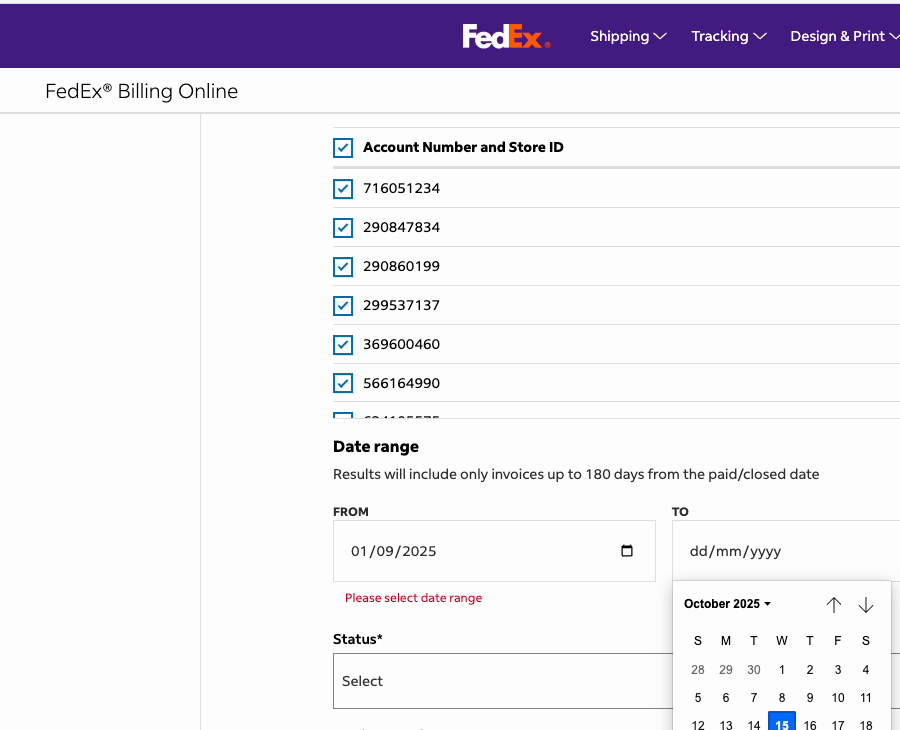This screenshot has width=900, height=730.
Task: Uncheck account 716051234 checkbox
Action: point(343,189)
